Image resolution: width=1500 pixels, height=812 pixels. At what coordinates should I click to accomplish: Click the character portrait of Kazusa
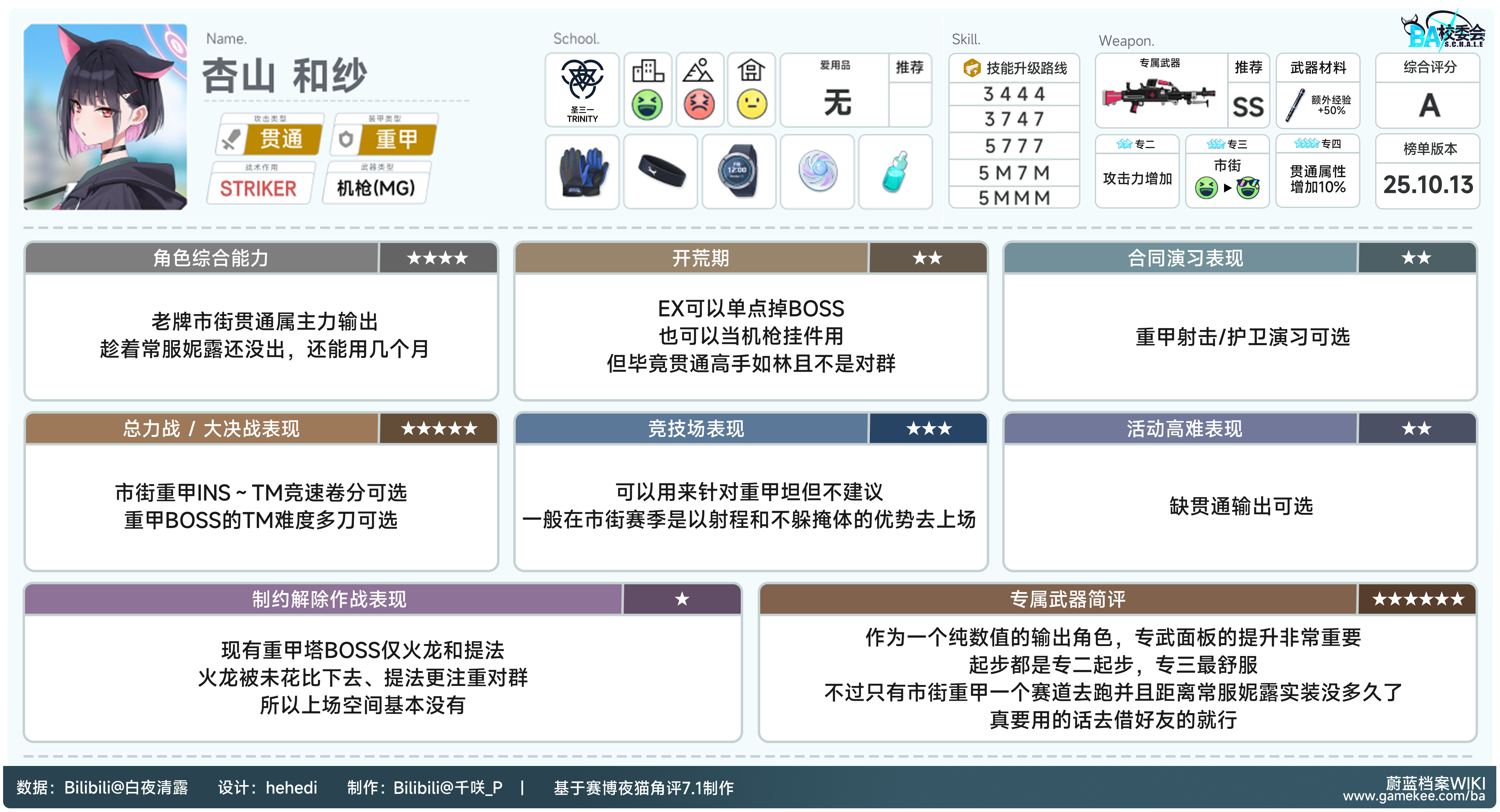(x=105, y=116)
